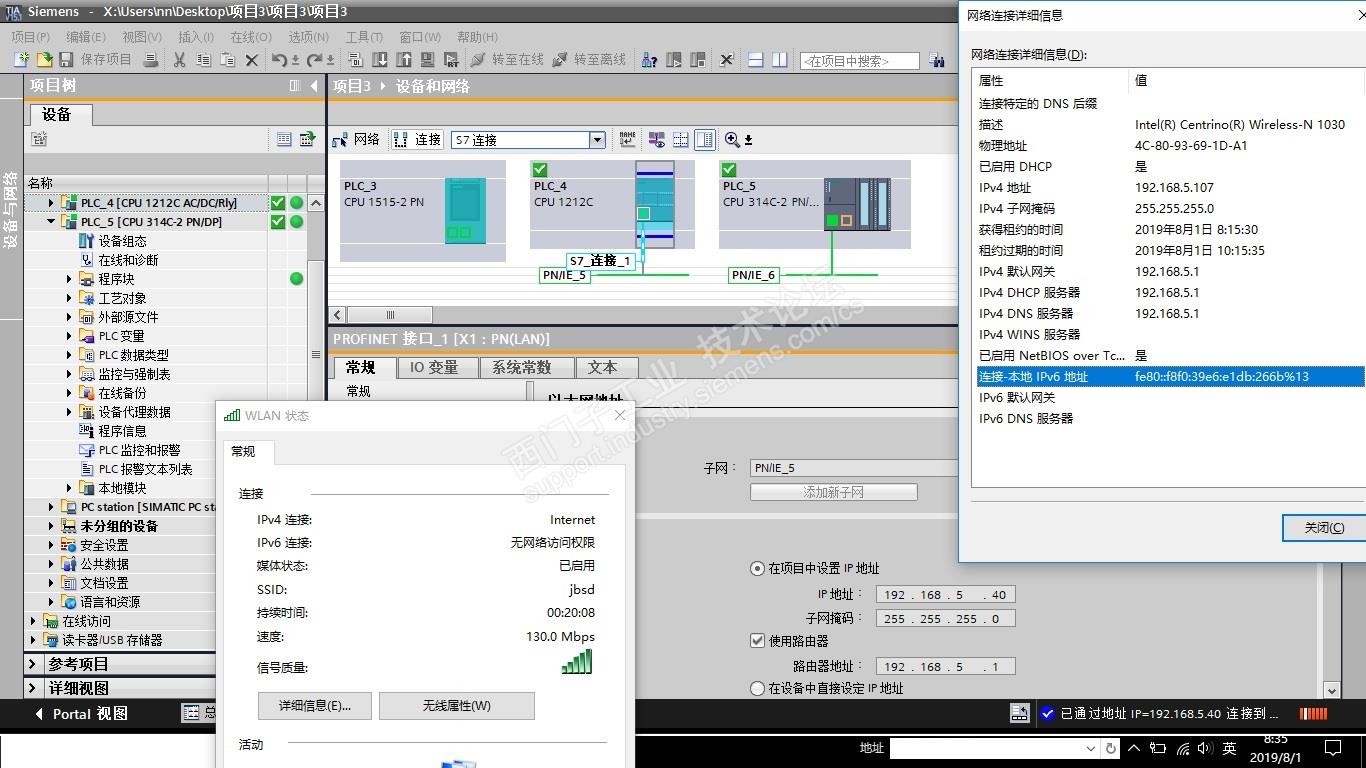The image size is (1366, 768).
Task: Click 关闭(C) in network details dialog
Action: tap(1323, 528)
